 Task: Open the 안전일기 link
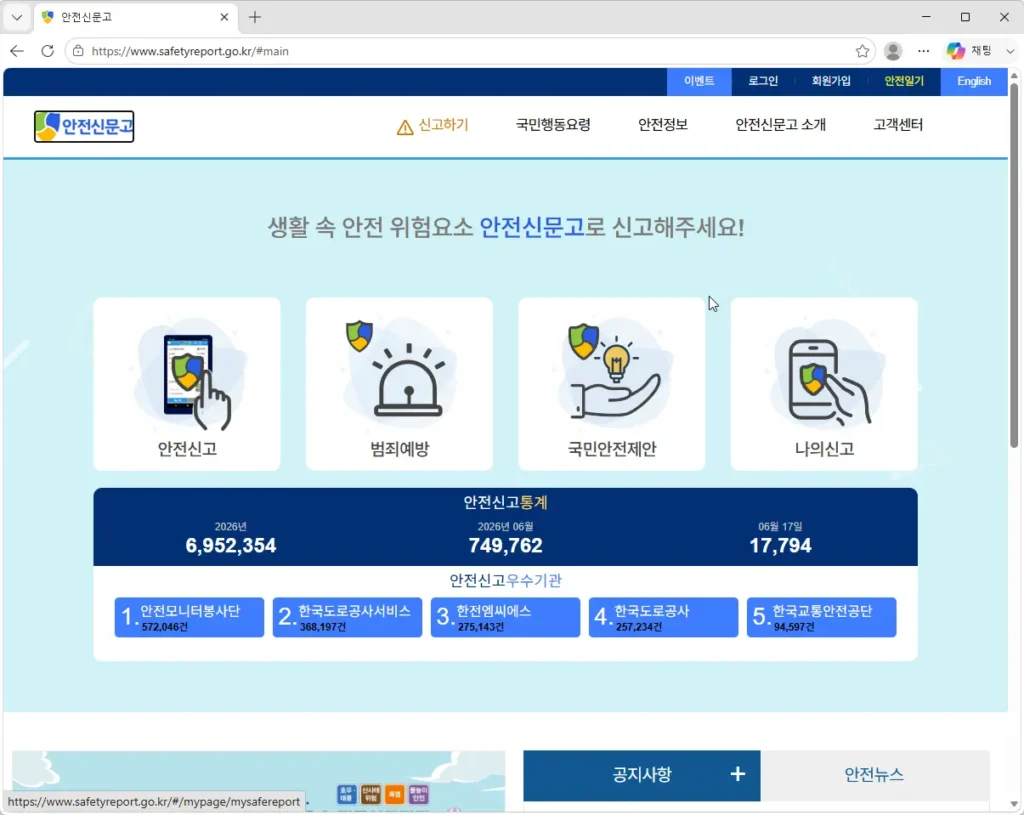tap(904, 81)
